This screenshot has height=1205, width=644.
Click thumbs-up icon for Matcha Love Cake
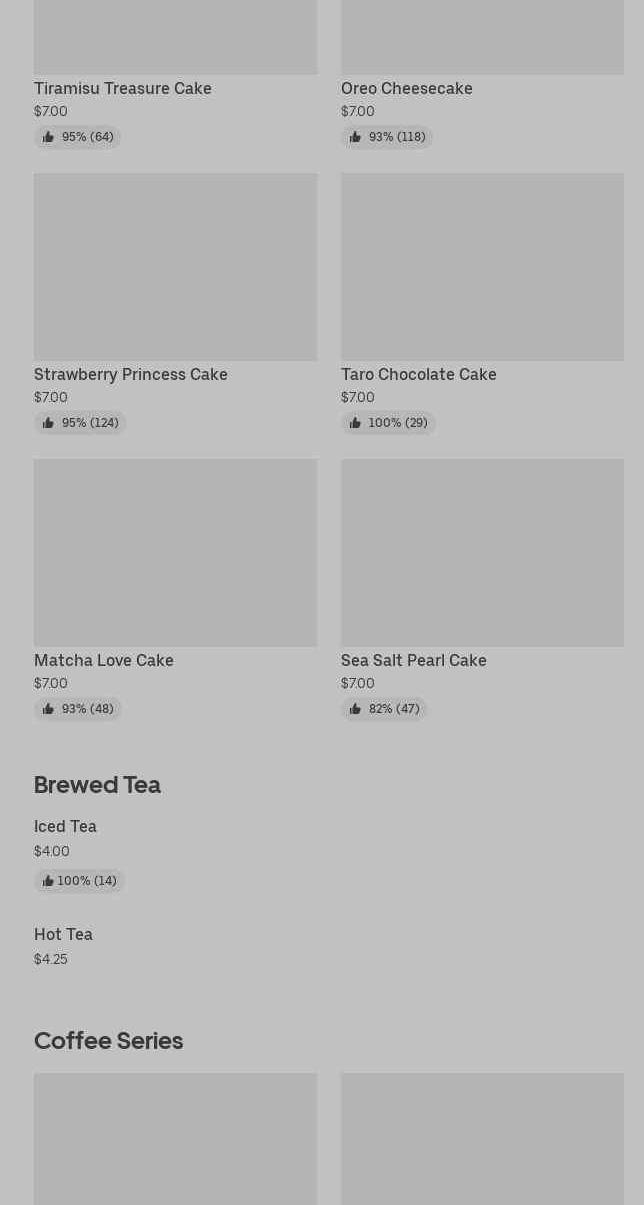point(48,709)
